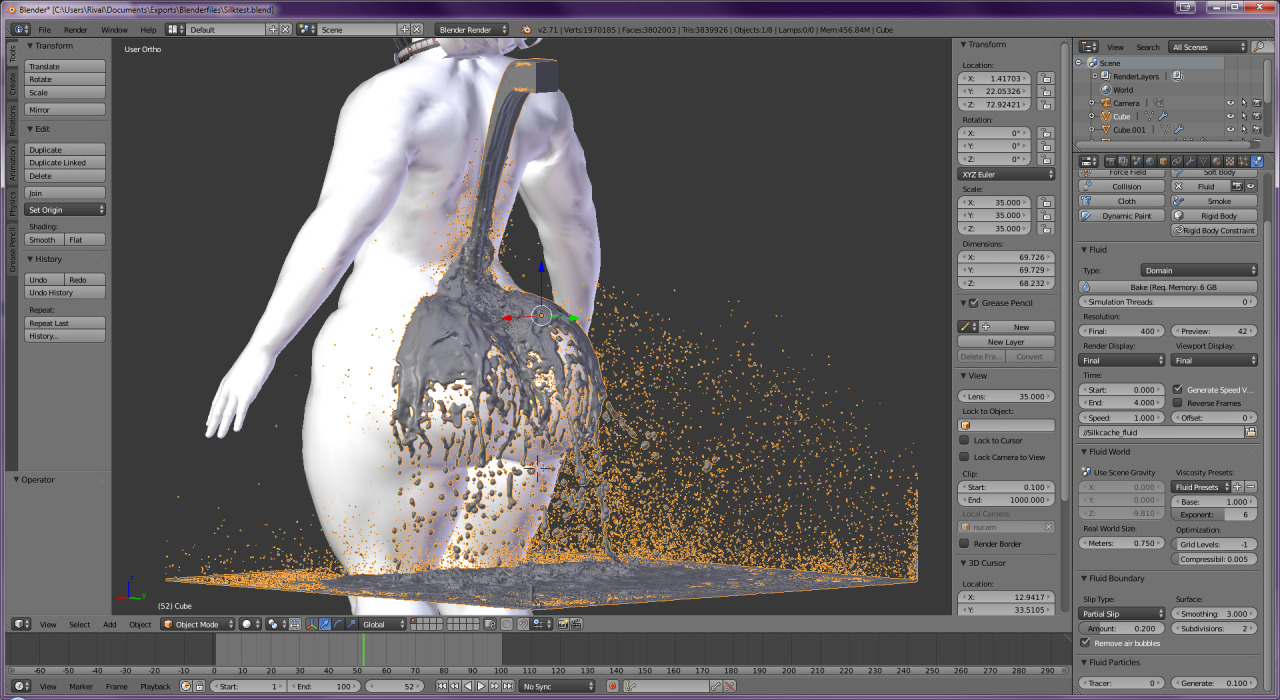The width and height of the screenshot is (1280, 700).
Task: Click the lock icon beside Location X
Action: point(1044,78)
